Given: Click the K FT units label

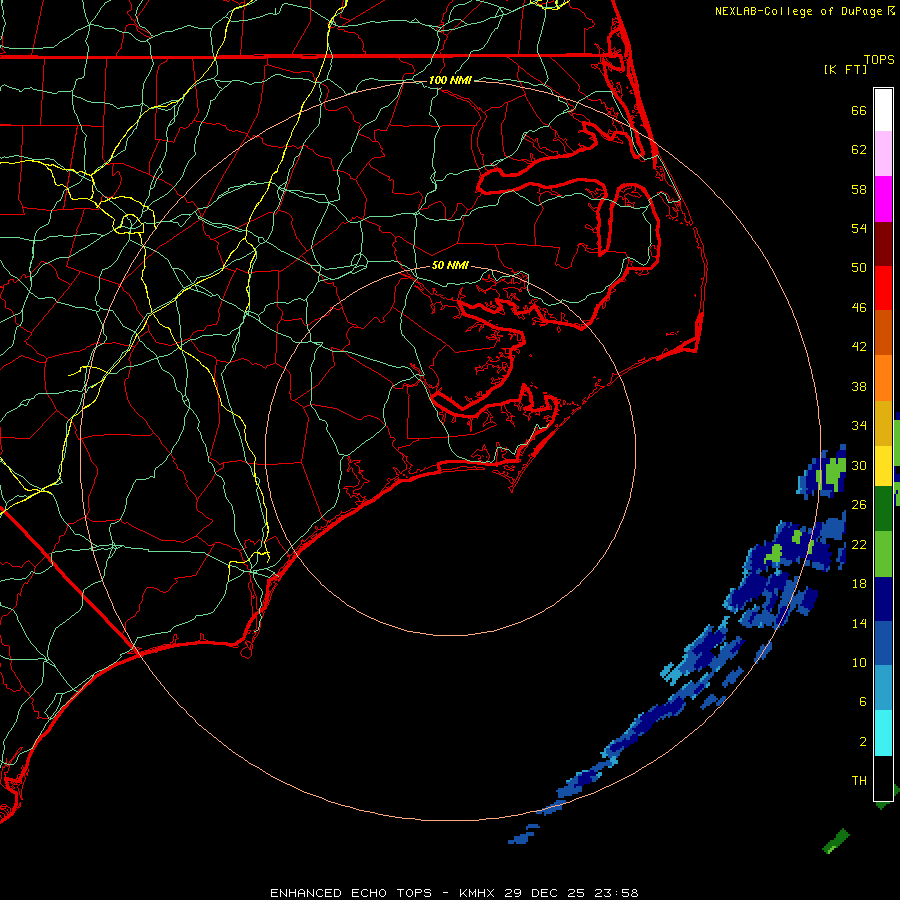Looking at the screenshot, I should pos(845,69).
